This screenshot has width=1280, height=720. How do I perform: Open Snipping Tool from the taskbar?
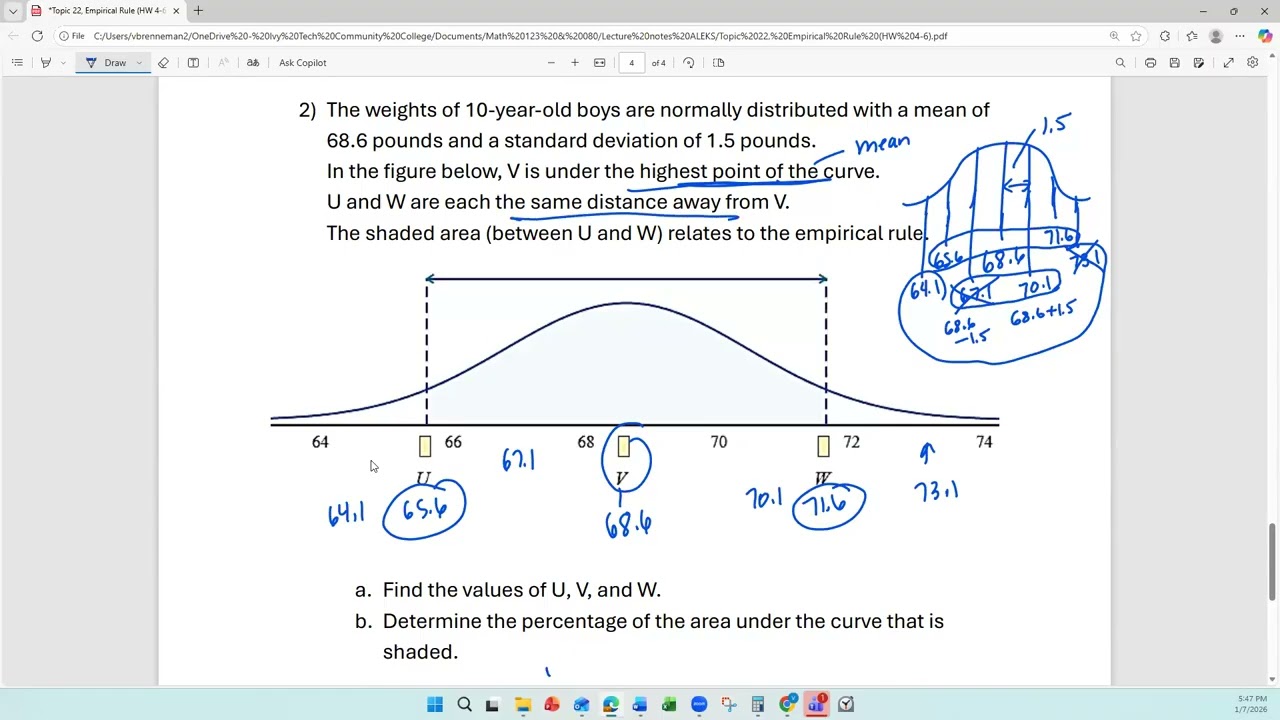tap(728, 705)
